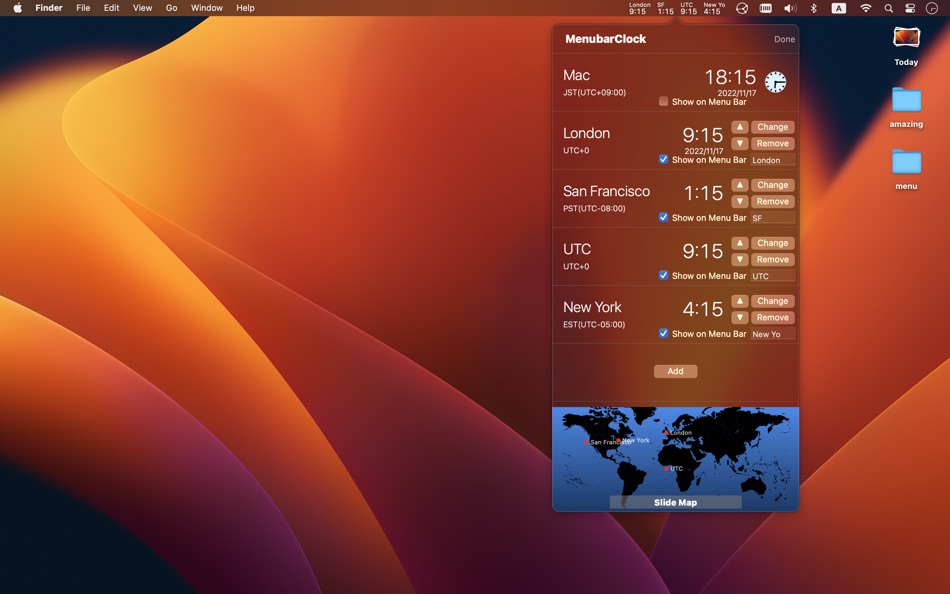Move New York up with the up arrow
The image size is (950, 594).
[740, 301]
